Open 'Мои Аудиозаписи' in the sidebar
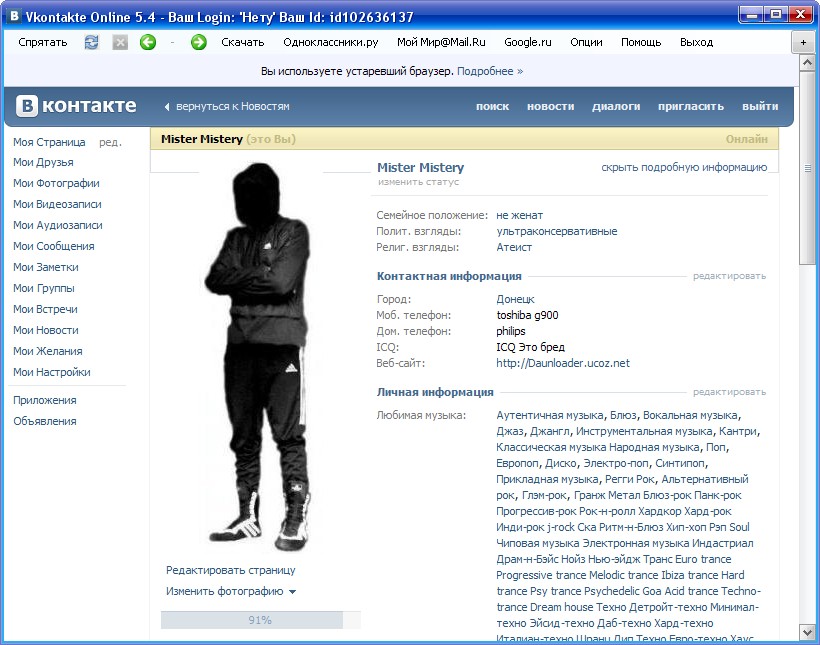The width and height of the screenshot is (820, 645). [58, 225]
